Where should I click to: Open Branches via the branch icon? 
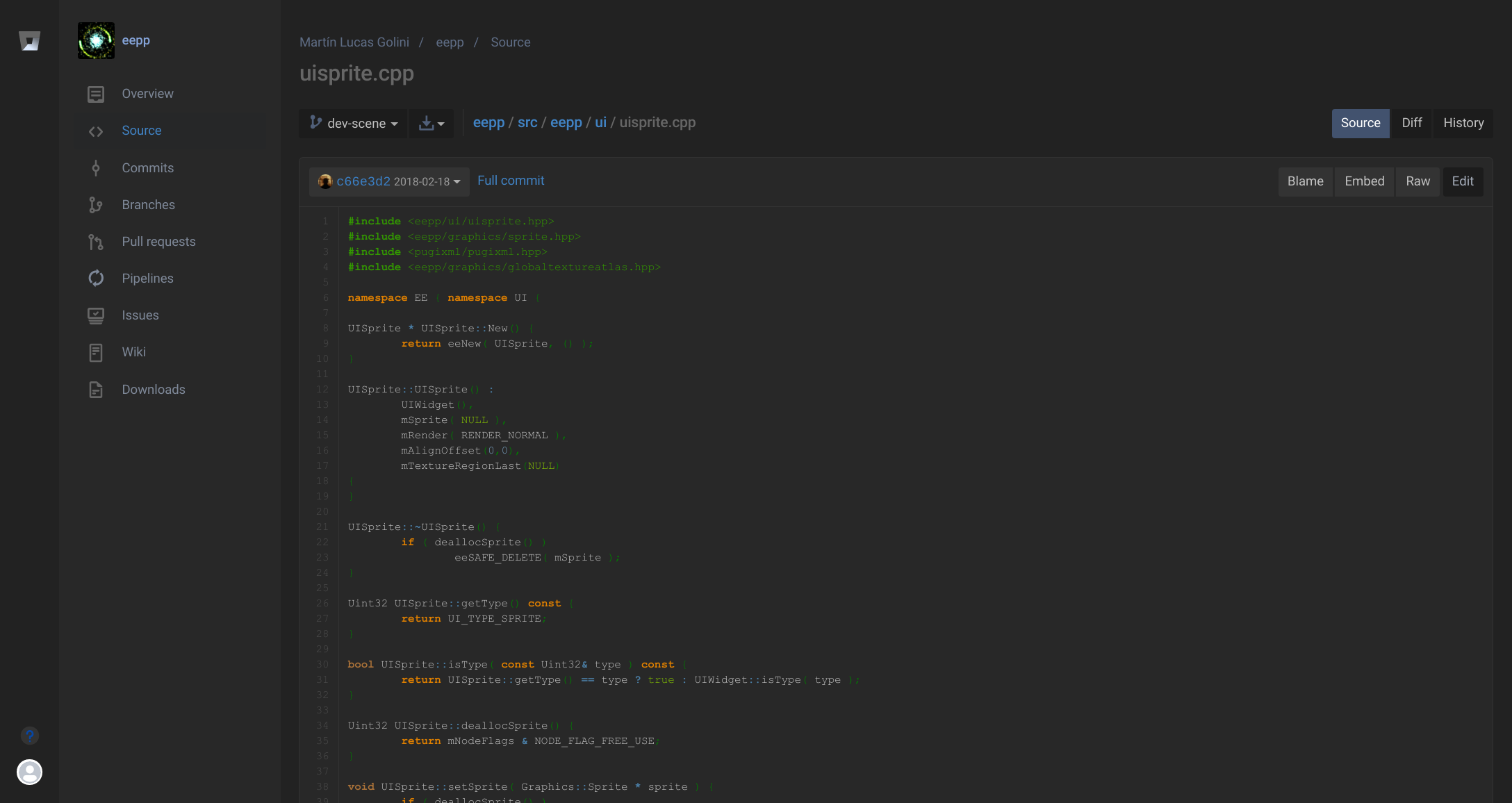click(x=95, y=204)
